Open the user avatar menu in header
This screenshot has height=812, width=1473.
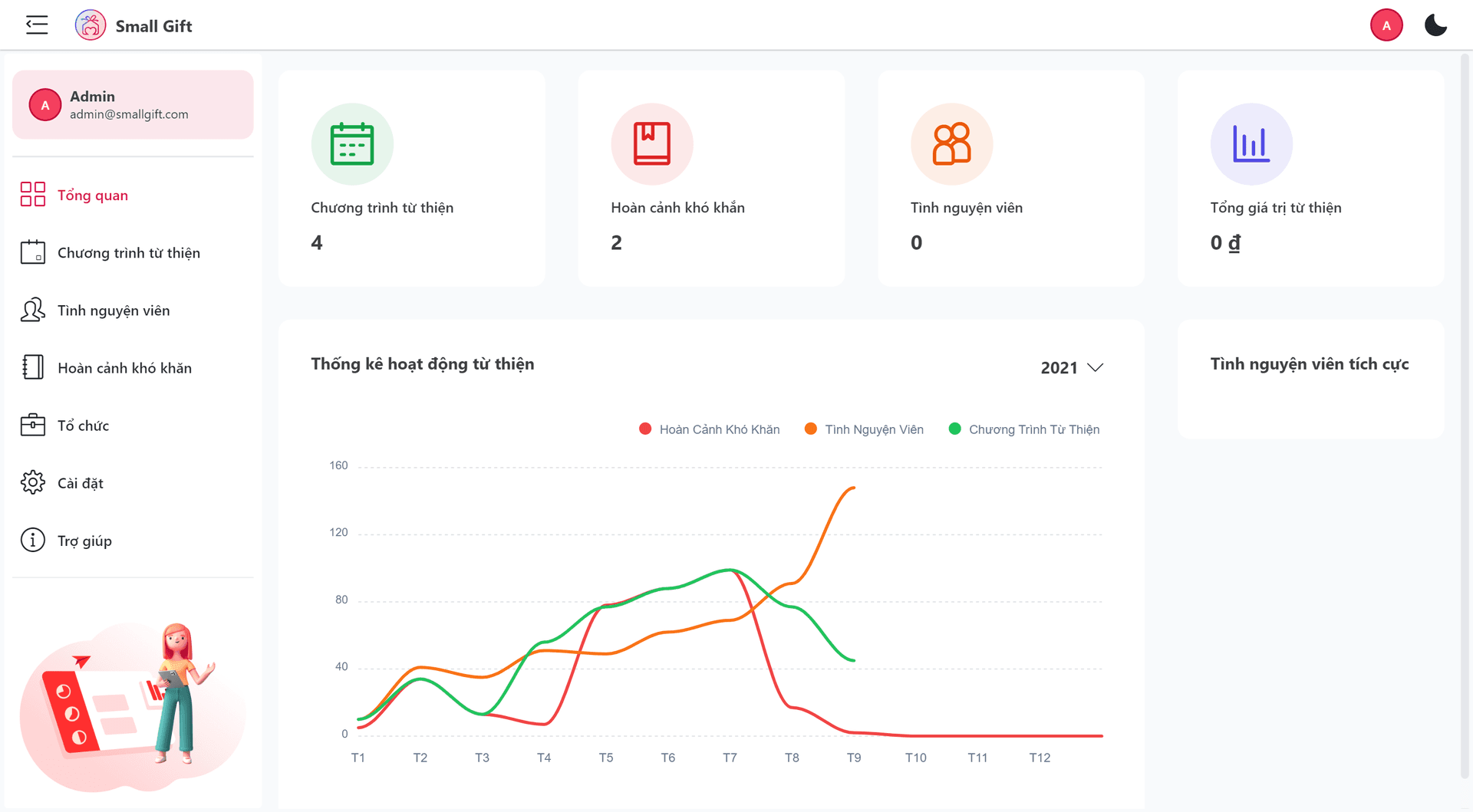1386,25
